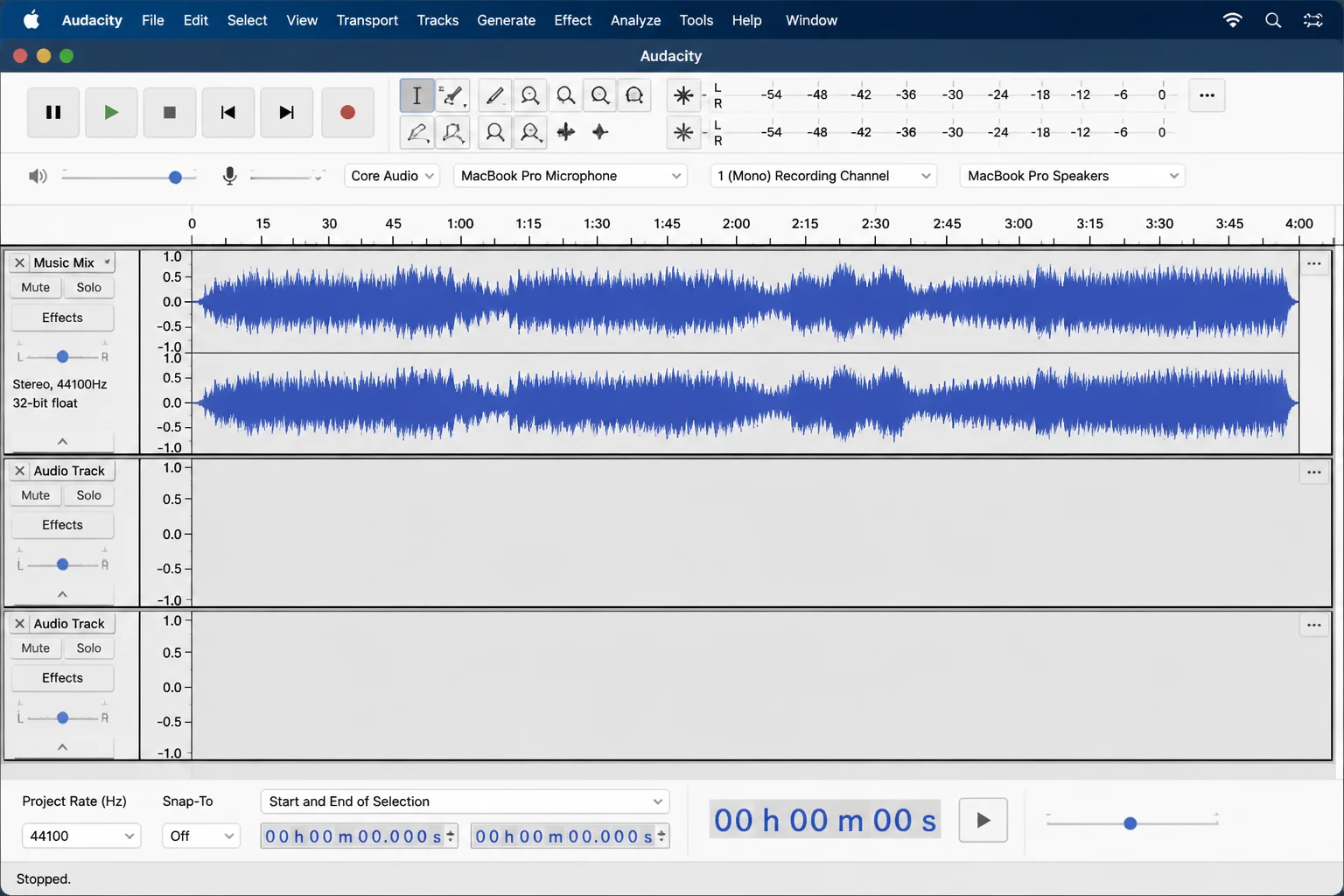This screenshot has height=896, width=1344.
Task: Solo the Music Mix track
Action: point(88,287)
